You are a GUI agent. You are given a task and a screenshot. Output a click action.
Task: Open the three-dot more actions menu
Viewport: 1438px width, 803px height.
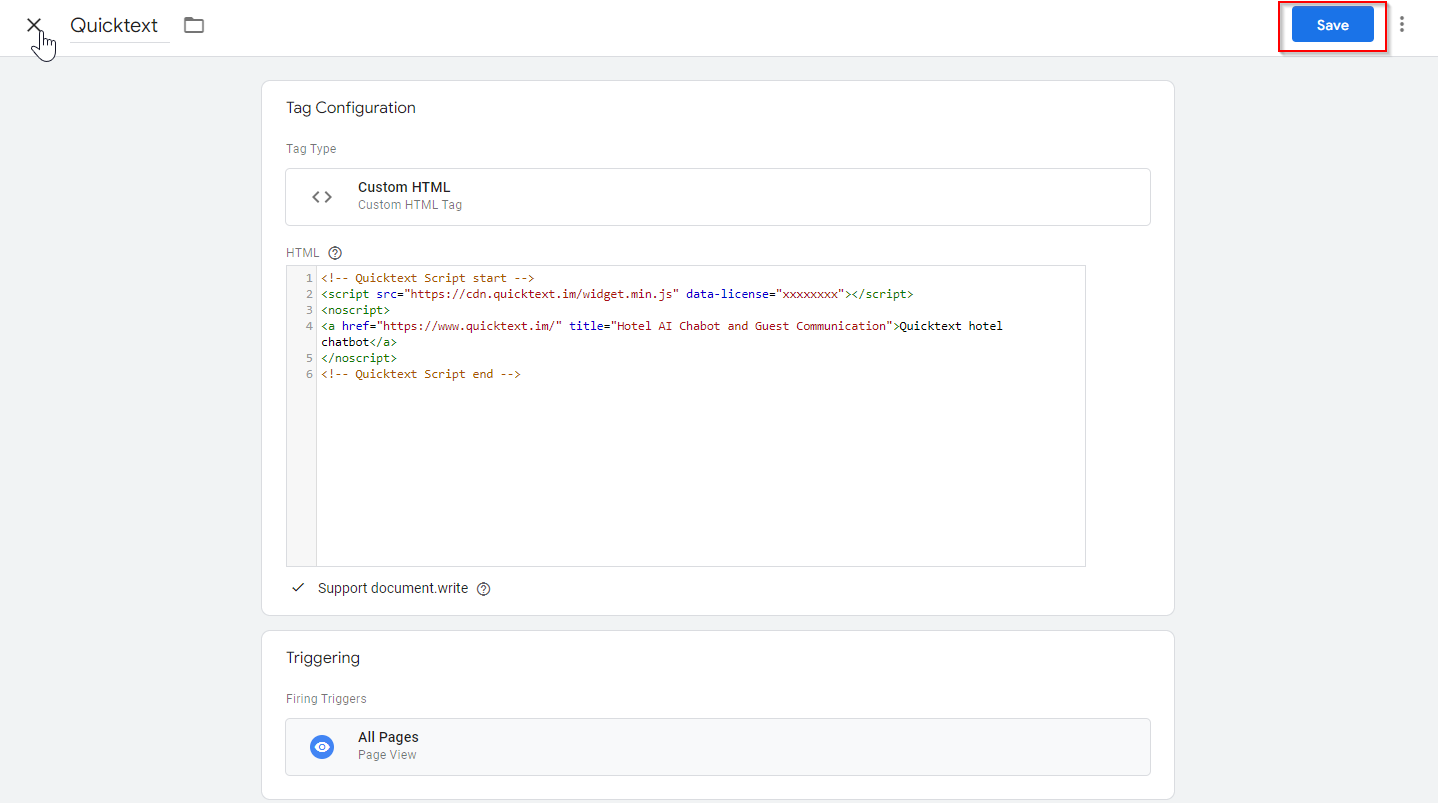(1402, 25)
